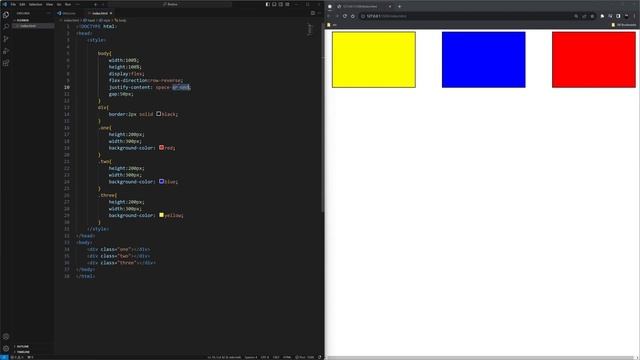
Task: Click the body breadcrumb in the editor
Action: (121, 20)
